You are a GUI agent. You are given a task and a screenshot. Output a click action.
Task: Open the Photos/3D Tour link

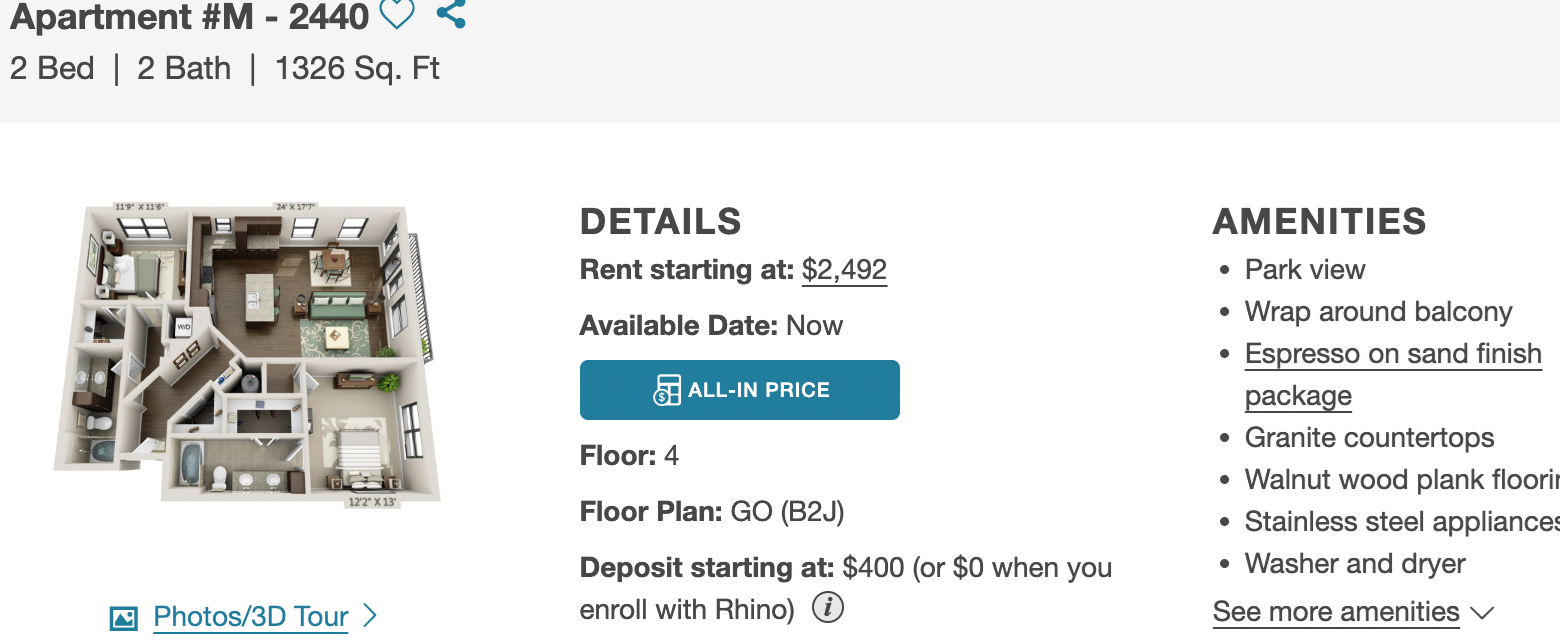(251, 616)
